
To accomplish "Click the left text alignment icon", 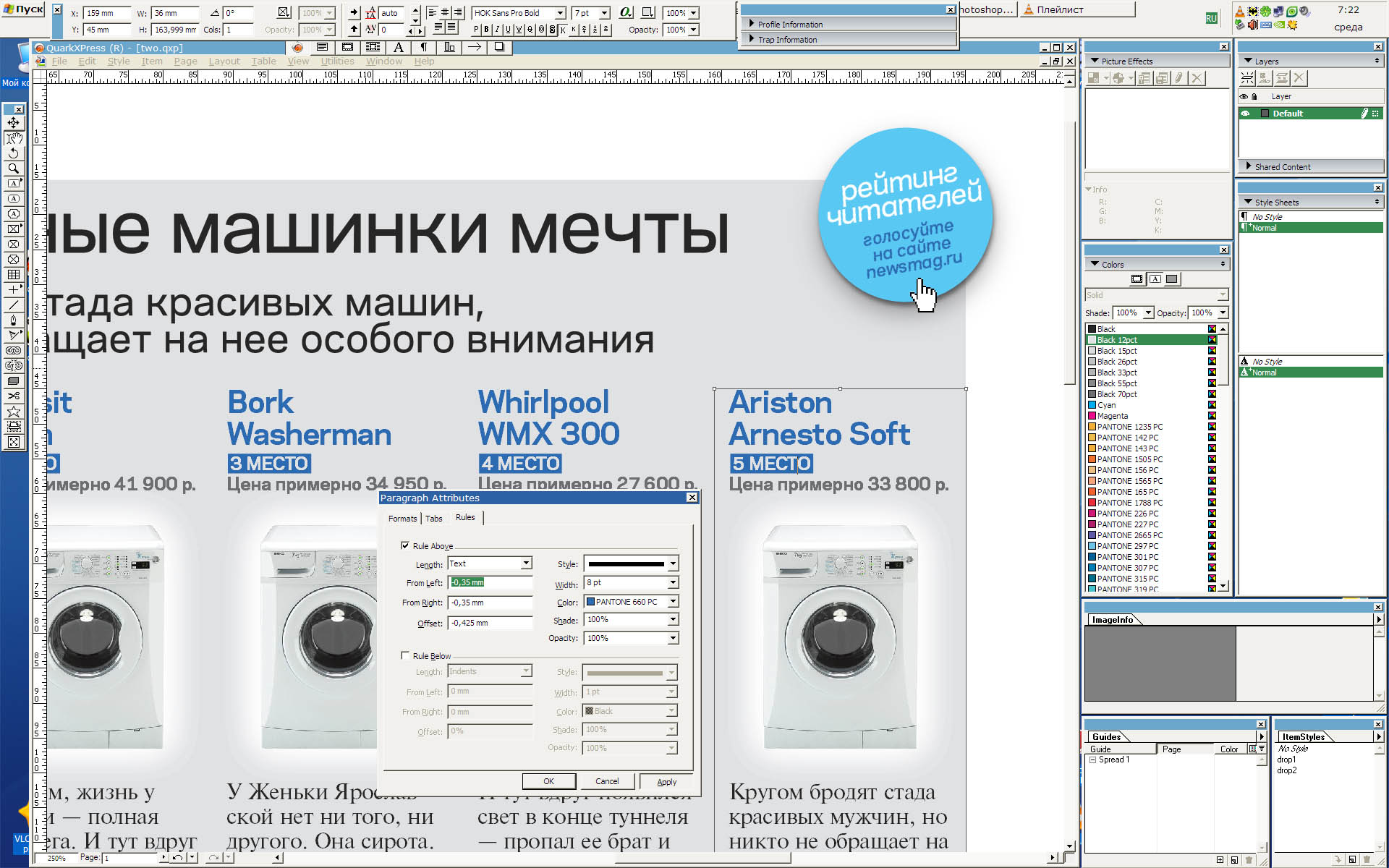I will [432, 12].
